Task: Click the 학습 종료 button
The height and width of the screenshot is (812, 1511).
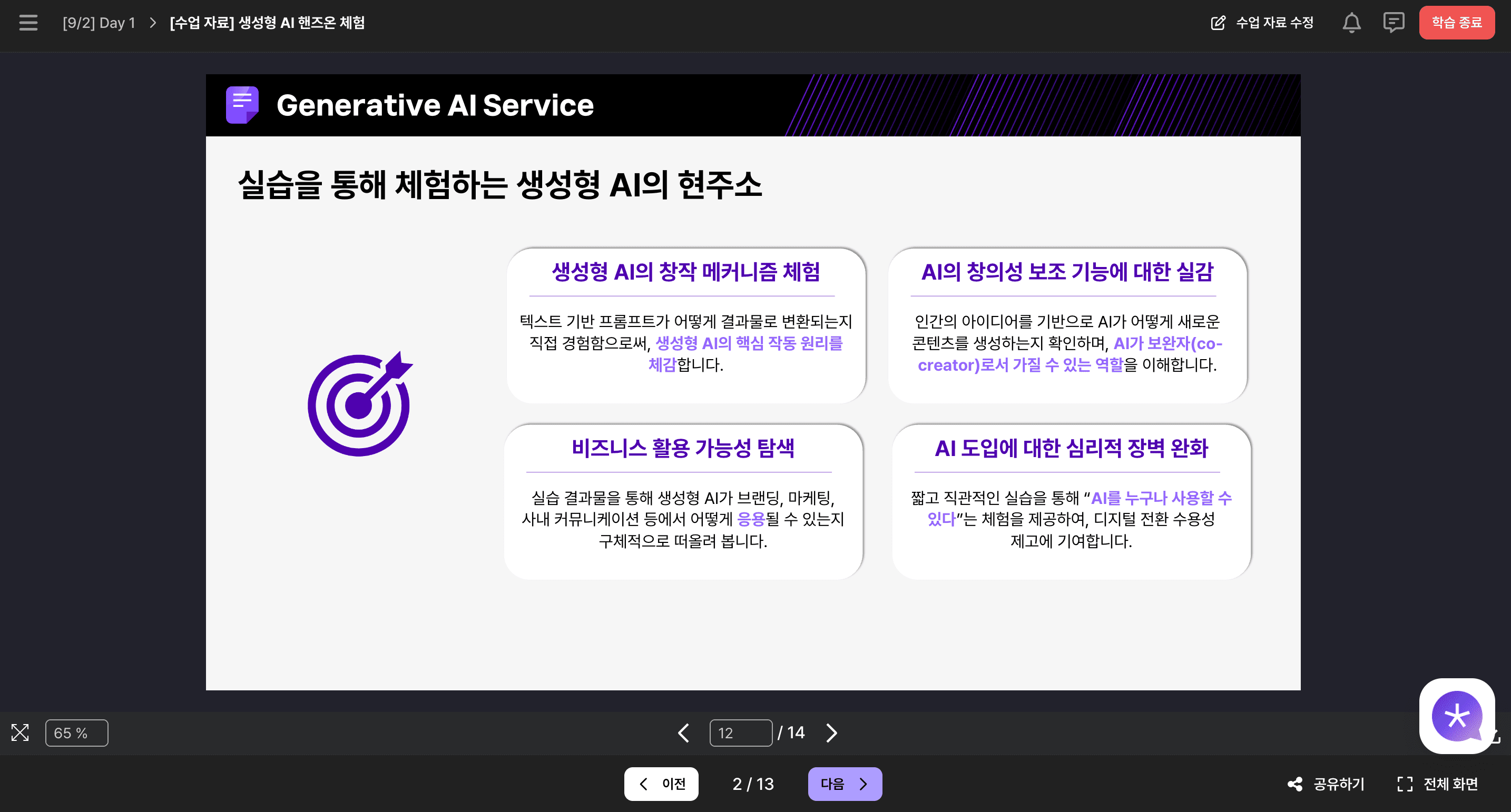Action: [1456, 23]
